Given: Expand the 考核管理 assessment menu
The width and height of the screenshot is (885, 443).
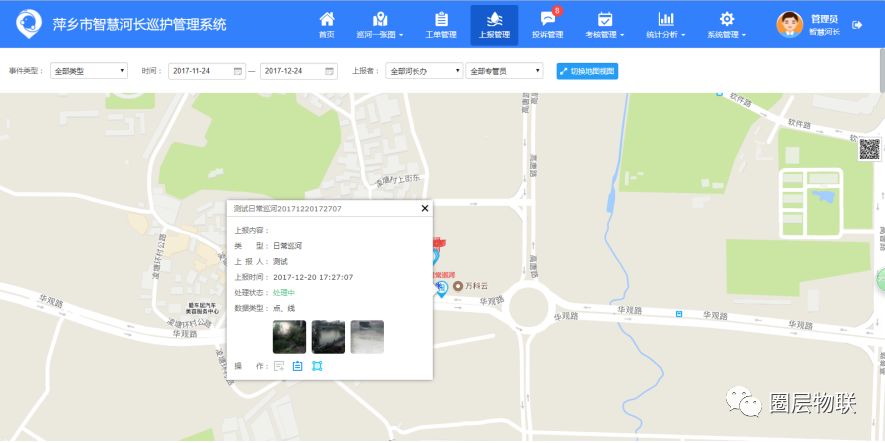Looking at the screenshot, I should point(604,25).
